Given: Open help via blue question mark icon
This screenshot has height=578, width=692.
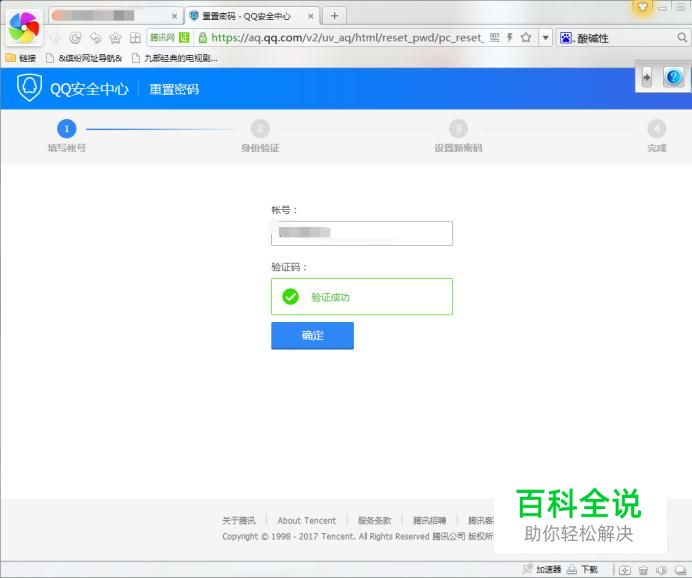Looking at the screenshot, I should point(673,78).
